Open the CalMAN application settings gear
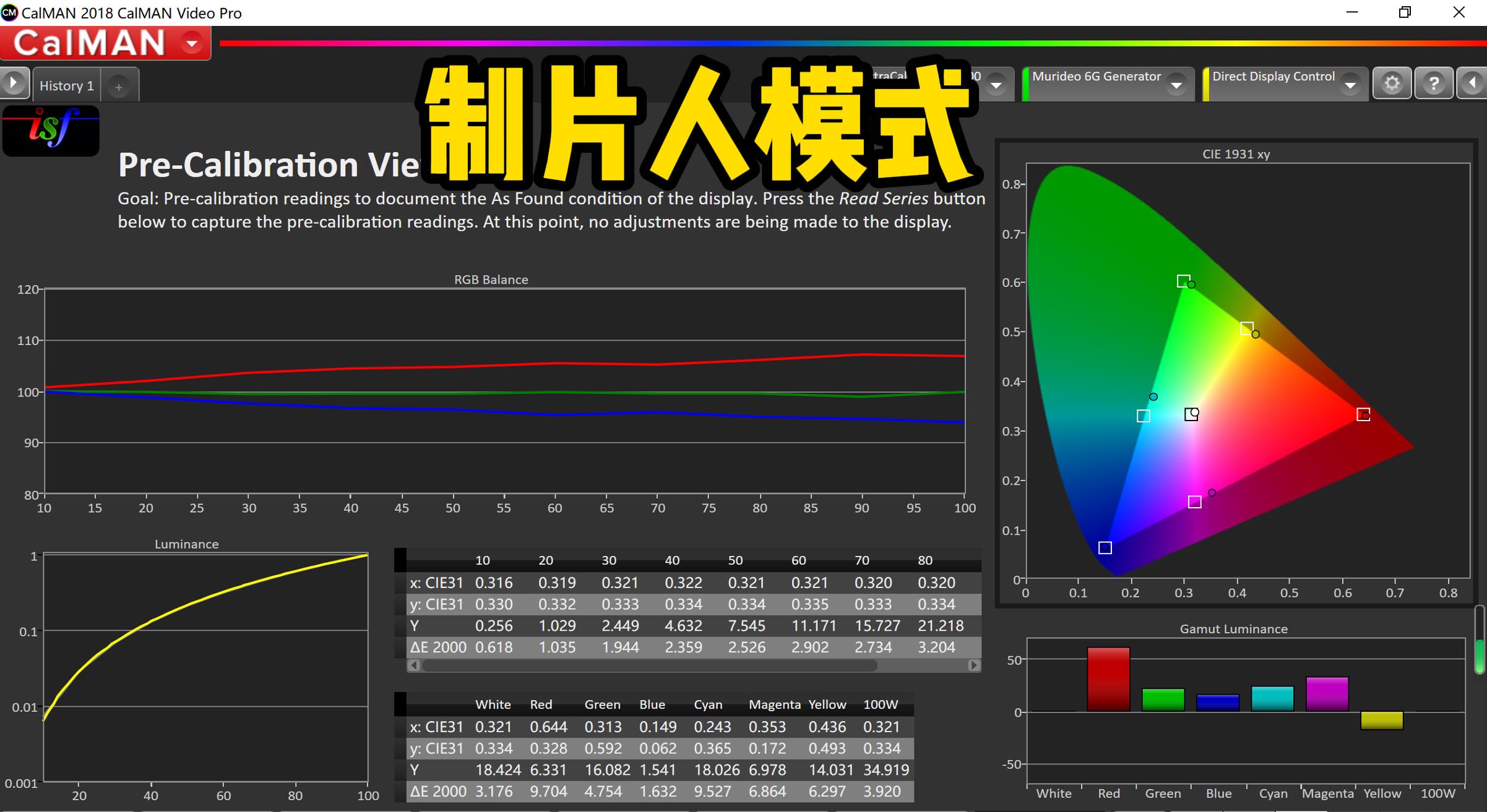 pos(1392,82)
